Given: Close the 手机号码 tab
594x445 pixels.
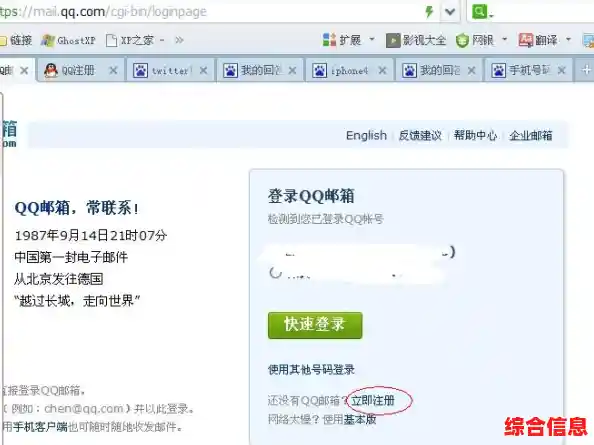Looking at the screenshot, I should 562,70.
